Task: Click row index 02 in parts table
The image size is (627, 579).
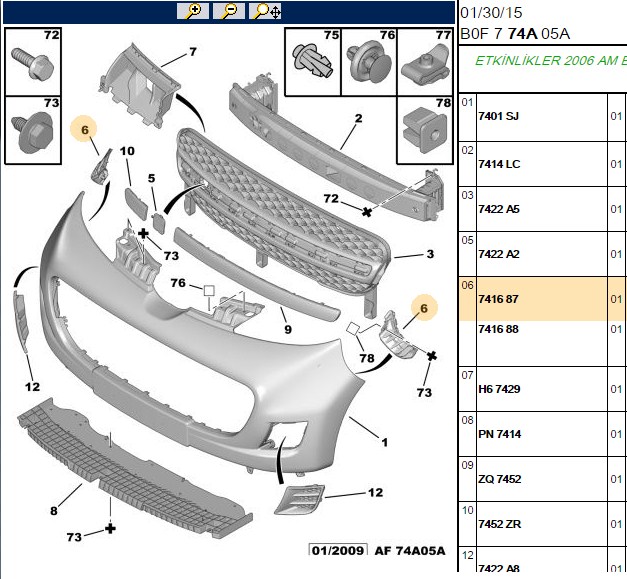Action: pyautogui.click(x=467, y=150)
